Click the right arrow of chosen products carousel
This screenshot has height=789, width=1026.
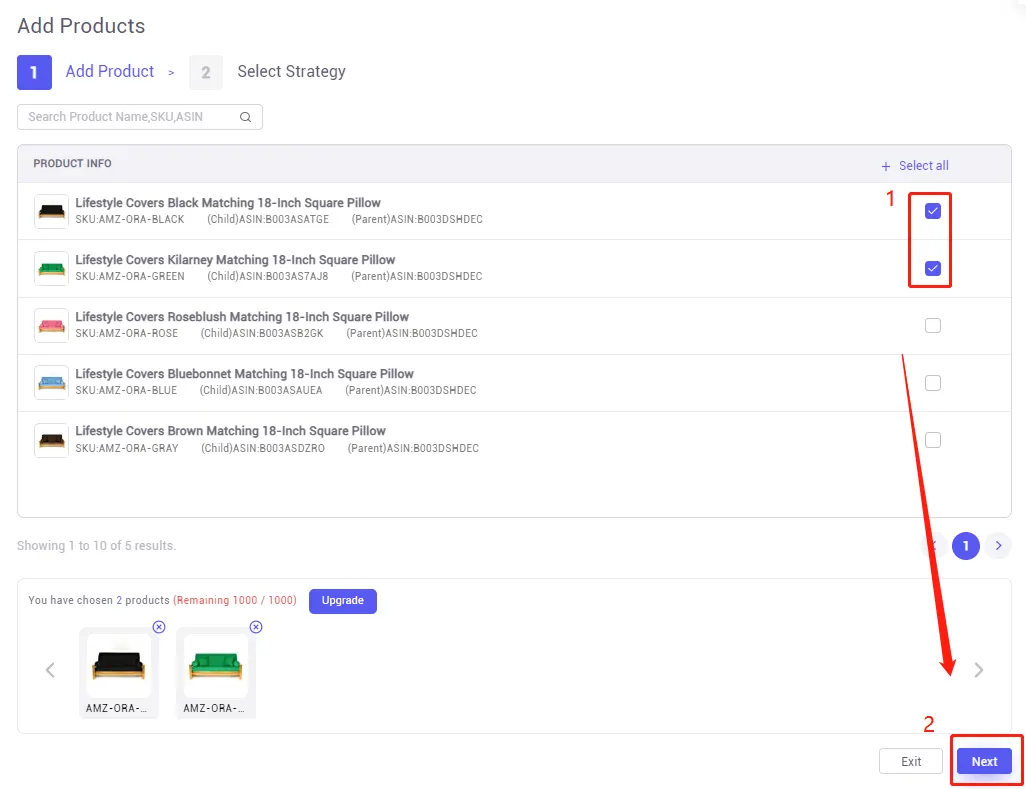click(979, 670)
